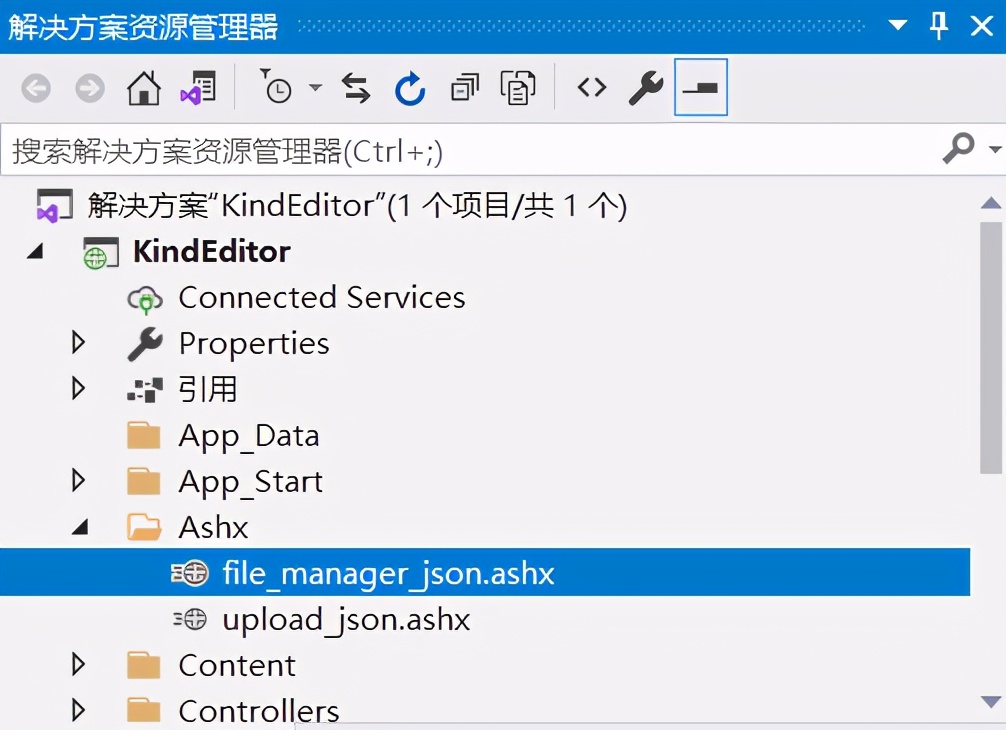Open the search options dropdown arrow
1006x730 pixels.
click(995, 149)
